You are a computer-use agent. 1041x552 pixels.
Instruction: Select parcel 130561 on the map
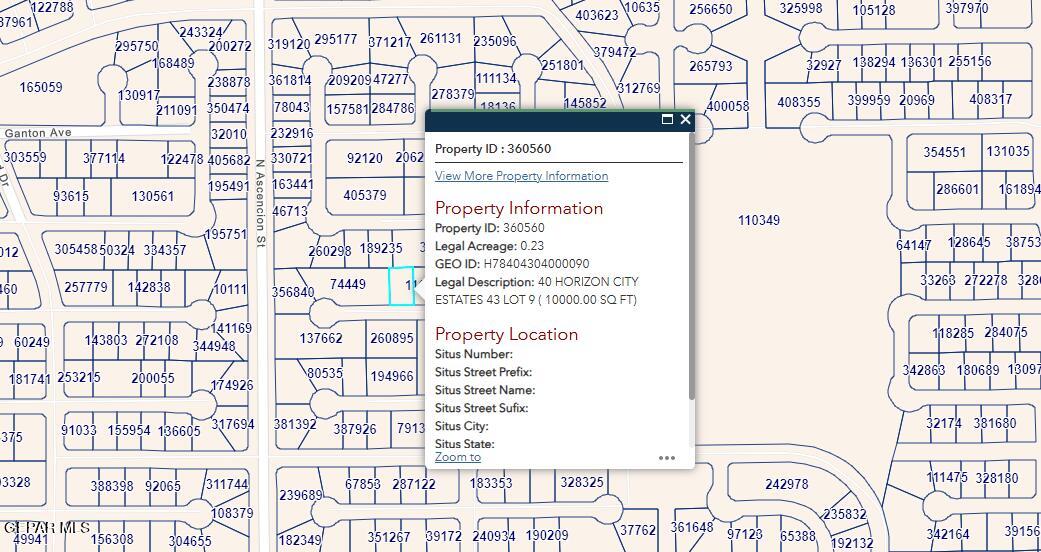pyautogui.click(x=153, y=197)
